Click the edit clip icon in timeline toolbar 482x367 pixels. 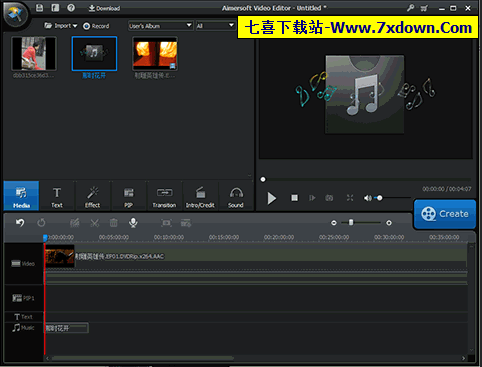75,222
